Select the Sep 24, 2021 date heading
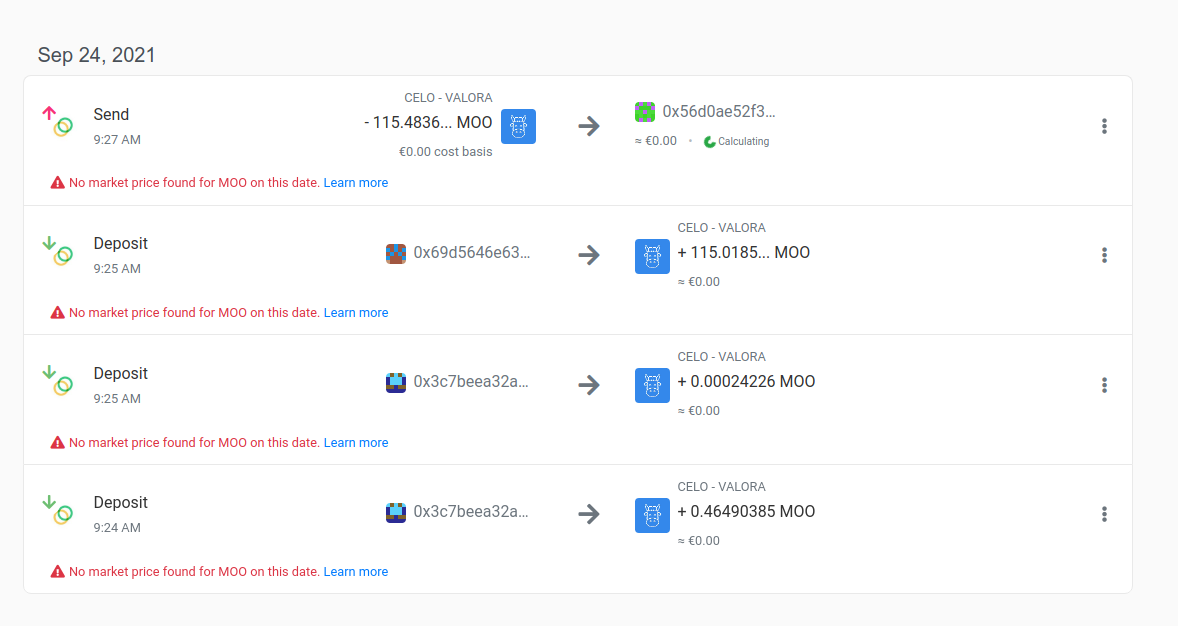Image resolution: width=1178 pixels, height=626 pixels. click(x=96, y=55)
